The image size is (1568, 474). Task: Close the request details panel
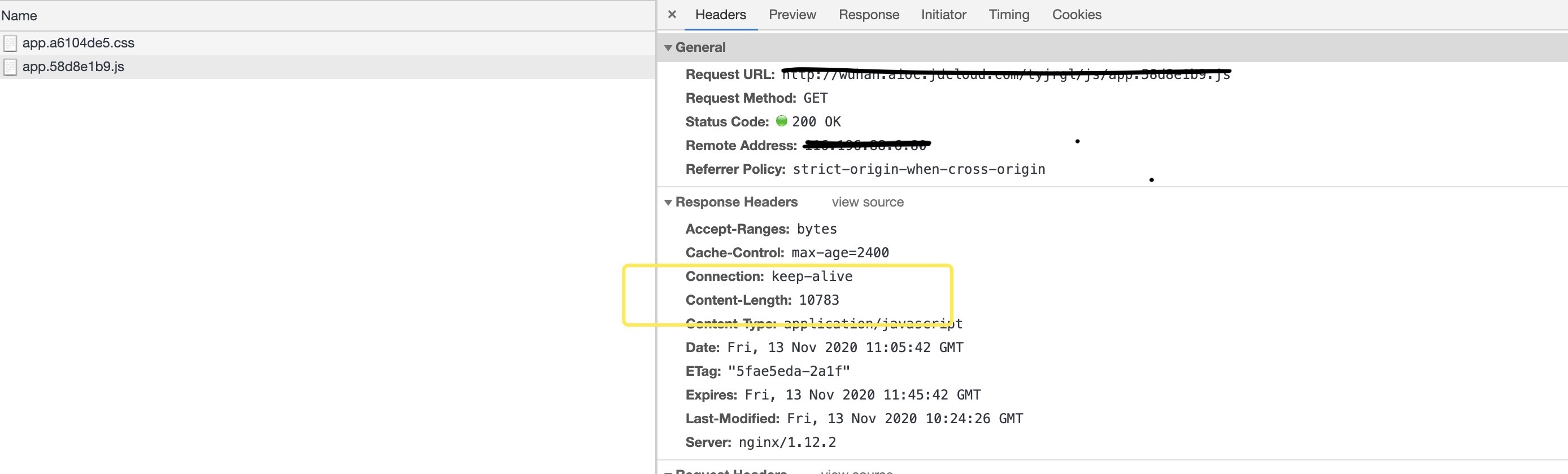(x=672, y=15)
